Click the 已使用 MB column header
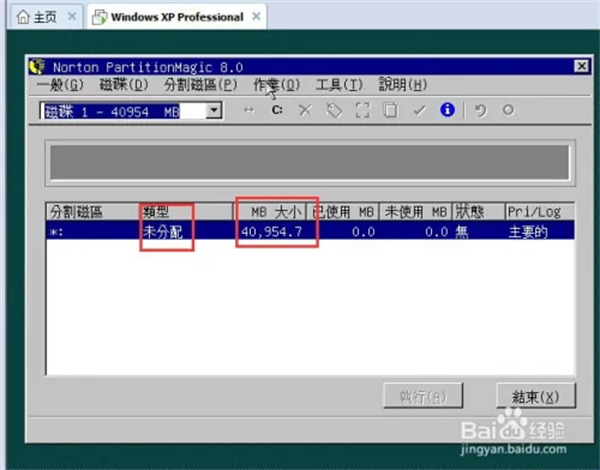Screen dimensions: 600x470 [x=343, y=211]
